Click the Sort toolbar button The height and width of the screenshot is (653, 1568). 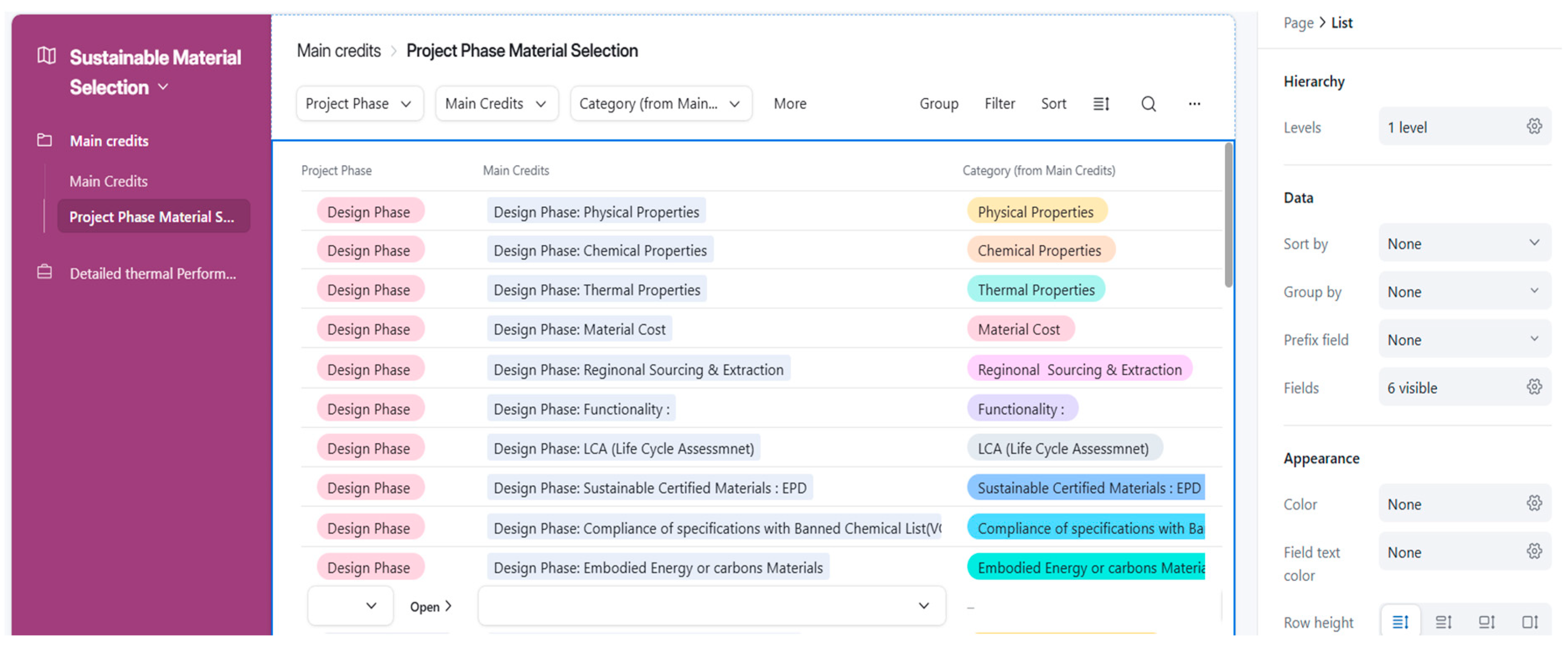[x=1053, y=104]
